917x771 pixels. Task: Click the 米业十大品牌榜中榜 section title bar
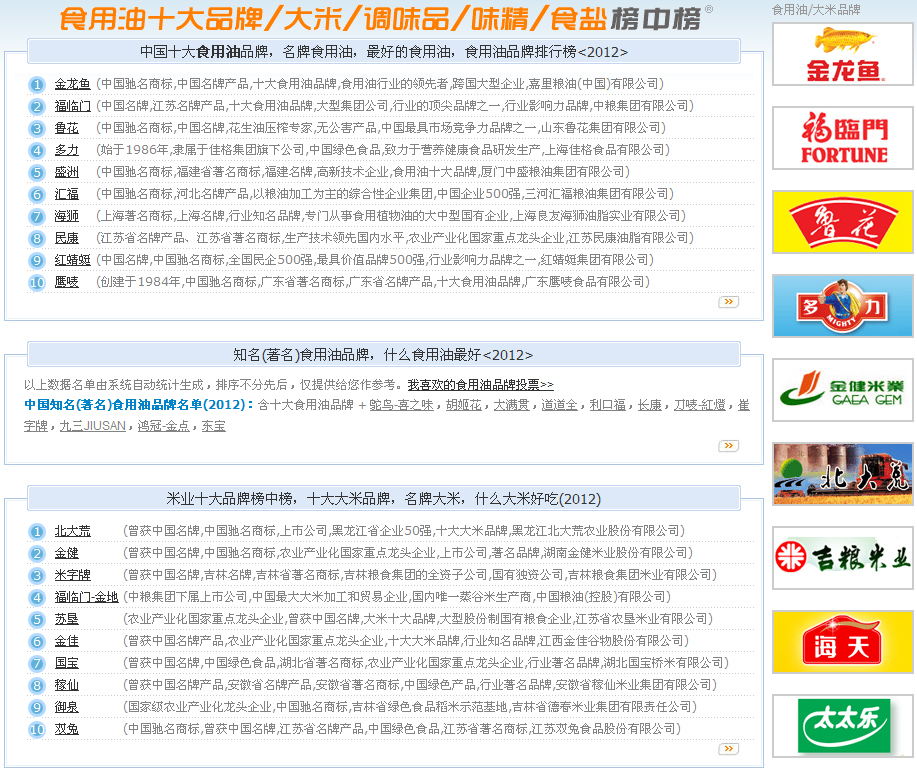coord(384,498)
